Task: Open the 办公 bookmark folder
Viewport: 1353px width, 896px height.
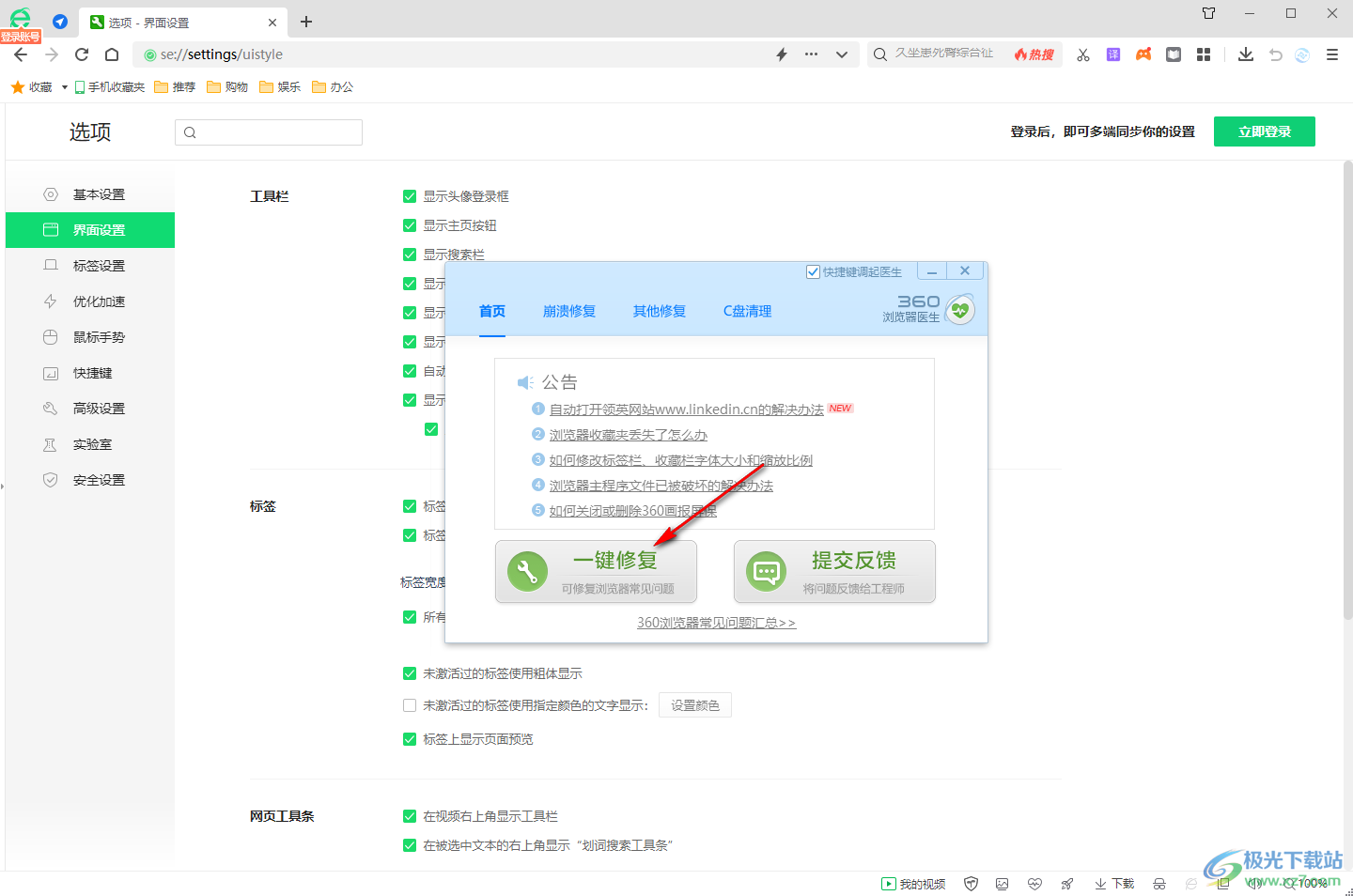Action: click(x=333, y=87)
